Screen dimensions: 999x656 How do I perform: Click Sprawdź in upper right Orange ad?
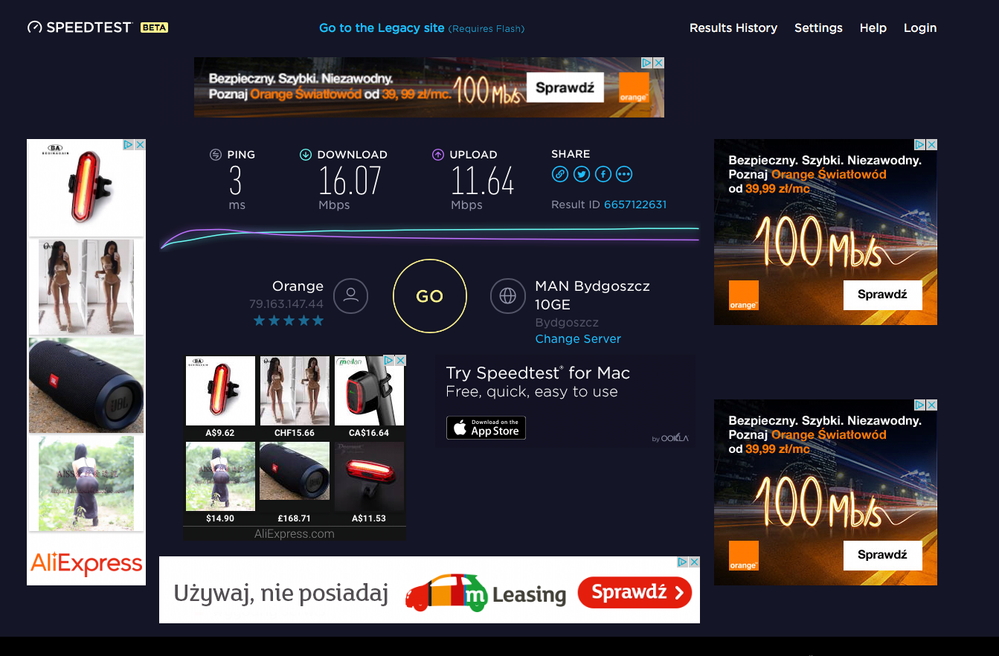pos(882,294)
